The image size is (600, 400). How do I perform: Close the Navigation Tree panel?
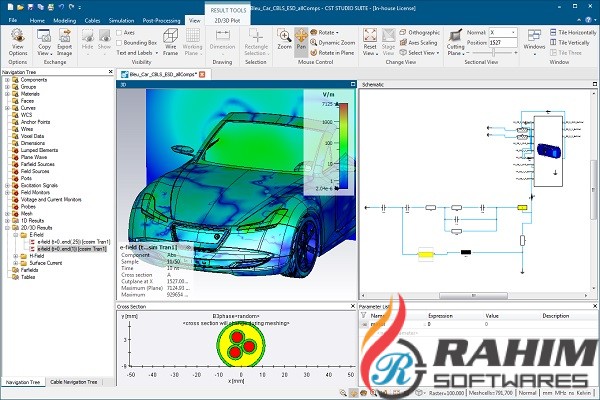click(111, 72)
